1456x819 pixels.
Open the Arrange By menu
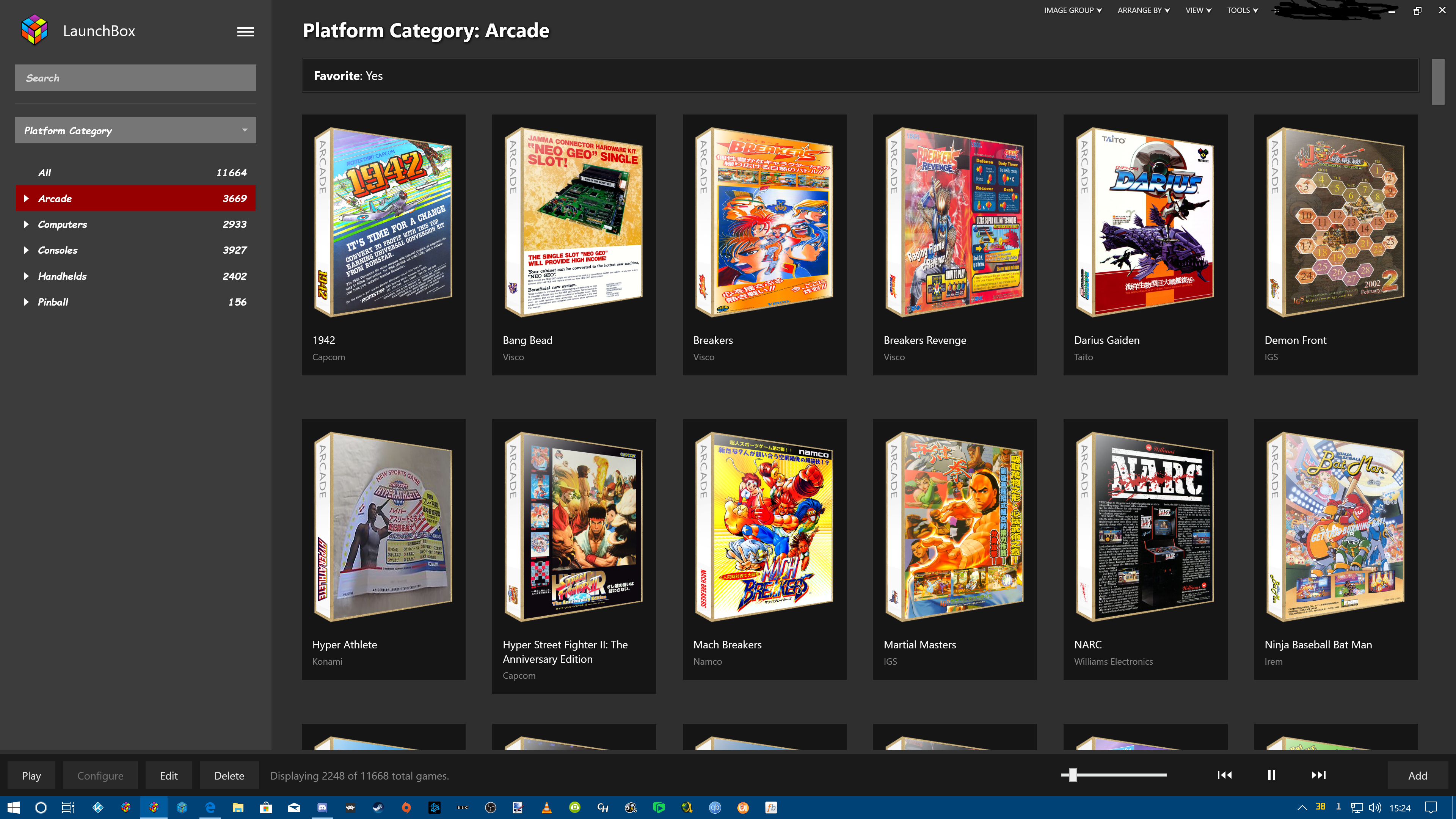1144,10
